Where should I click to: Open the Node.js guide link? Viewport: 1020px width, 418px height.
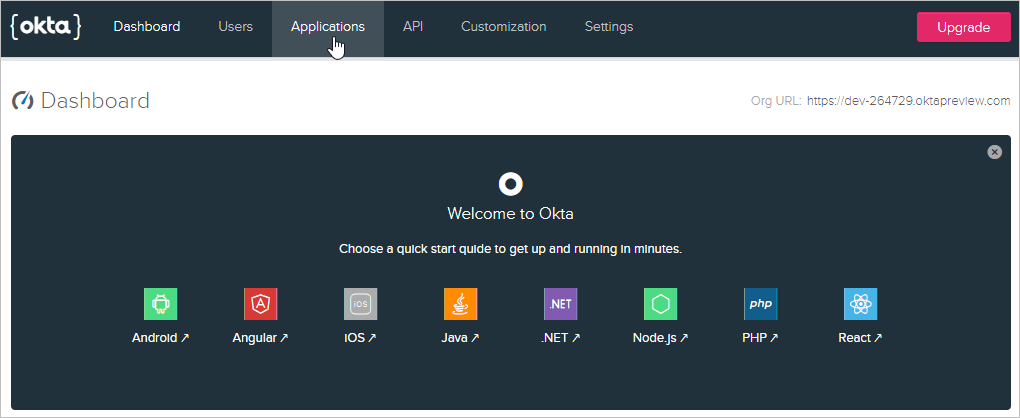point(661,338)
